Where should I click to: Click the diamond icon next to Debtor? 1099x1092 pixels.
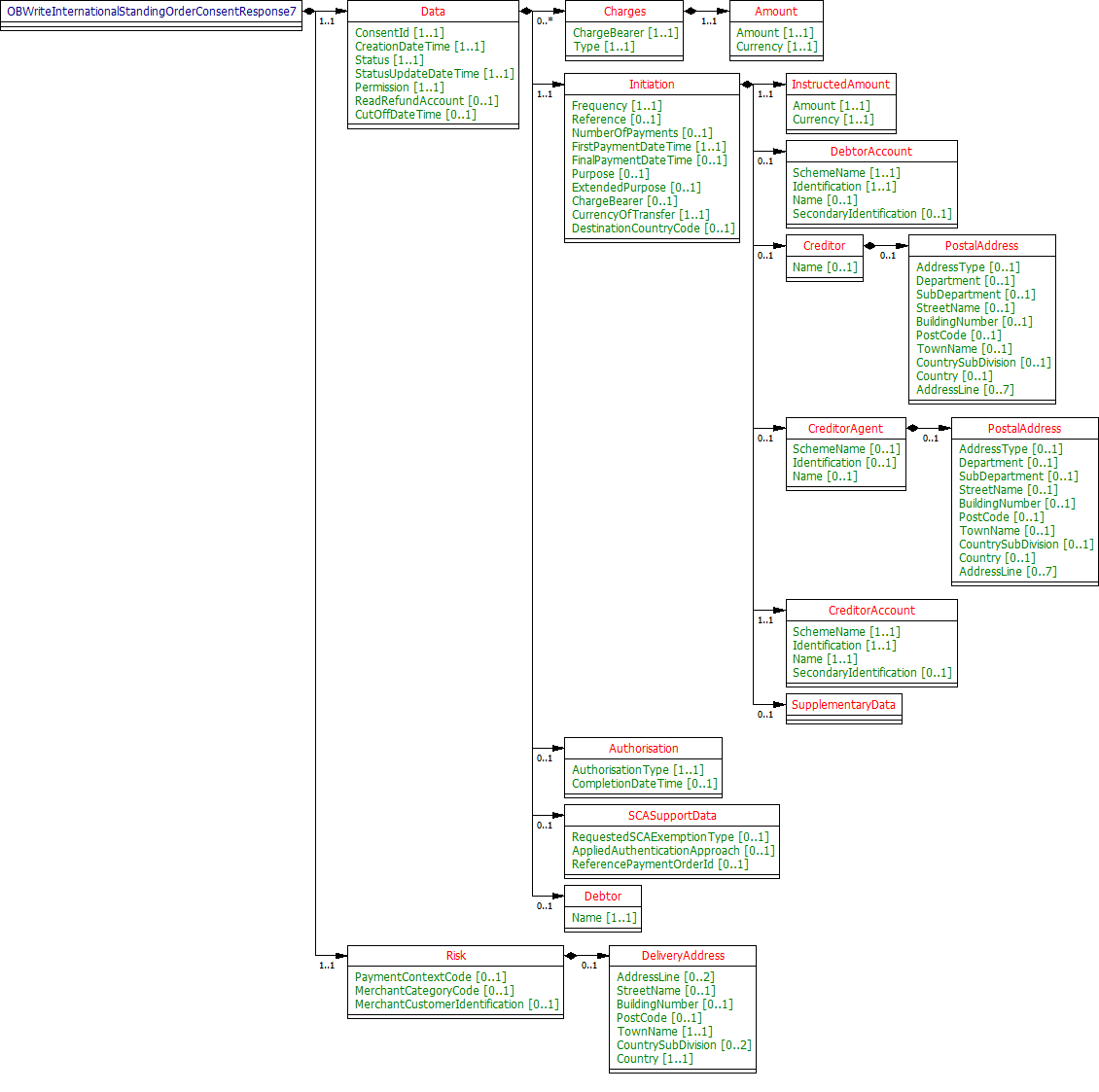(559, 896)
